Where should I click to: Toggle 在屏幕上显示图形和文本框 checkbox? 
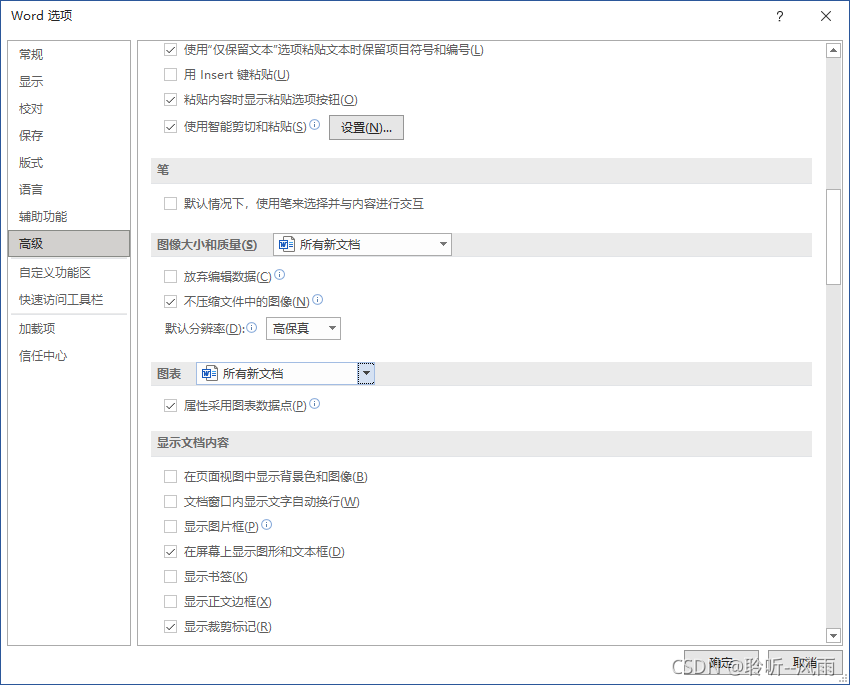pyautogui.click(x=170, y=552)
